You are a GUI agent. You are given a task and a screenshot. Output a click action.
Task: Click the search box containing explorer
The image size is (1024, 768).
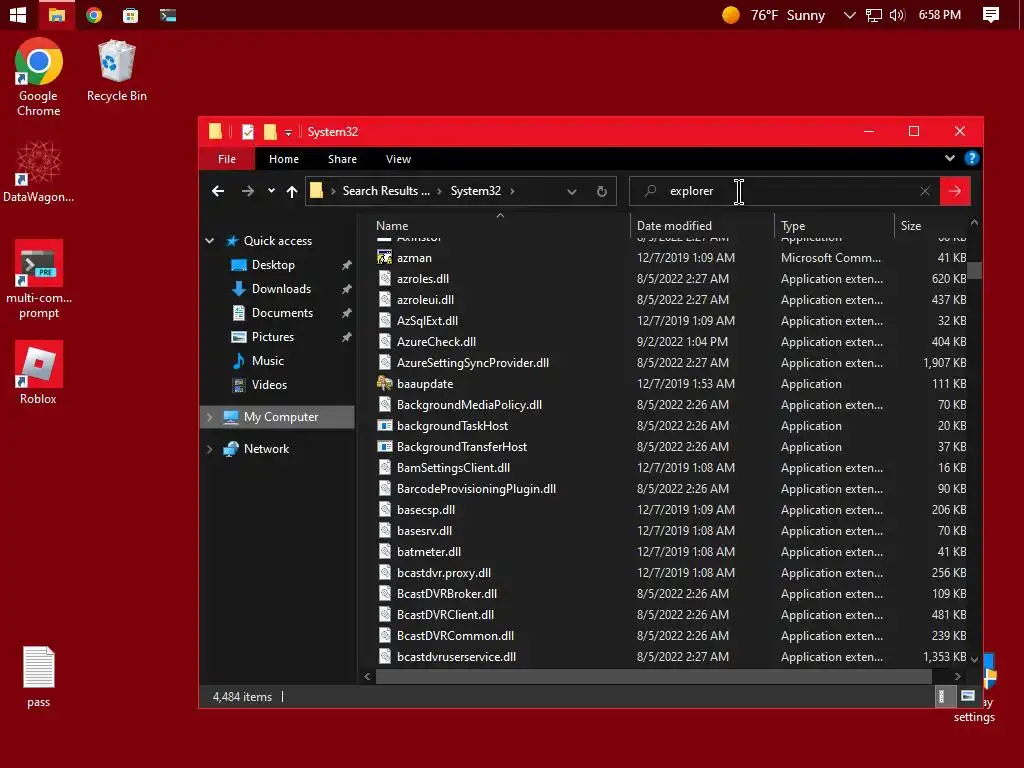(784, 191)
